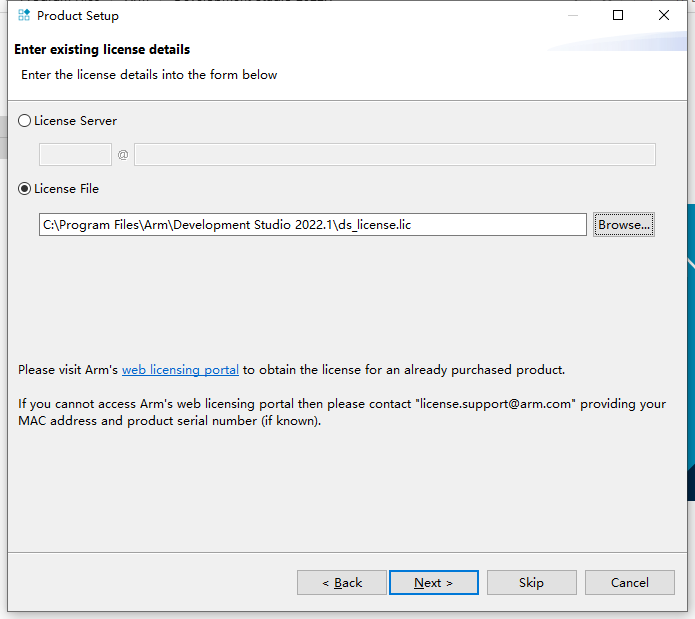Click the license server port field
This screenshot has height=619, width=695.
75,154
